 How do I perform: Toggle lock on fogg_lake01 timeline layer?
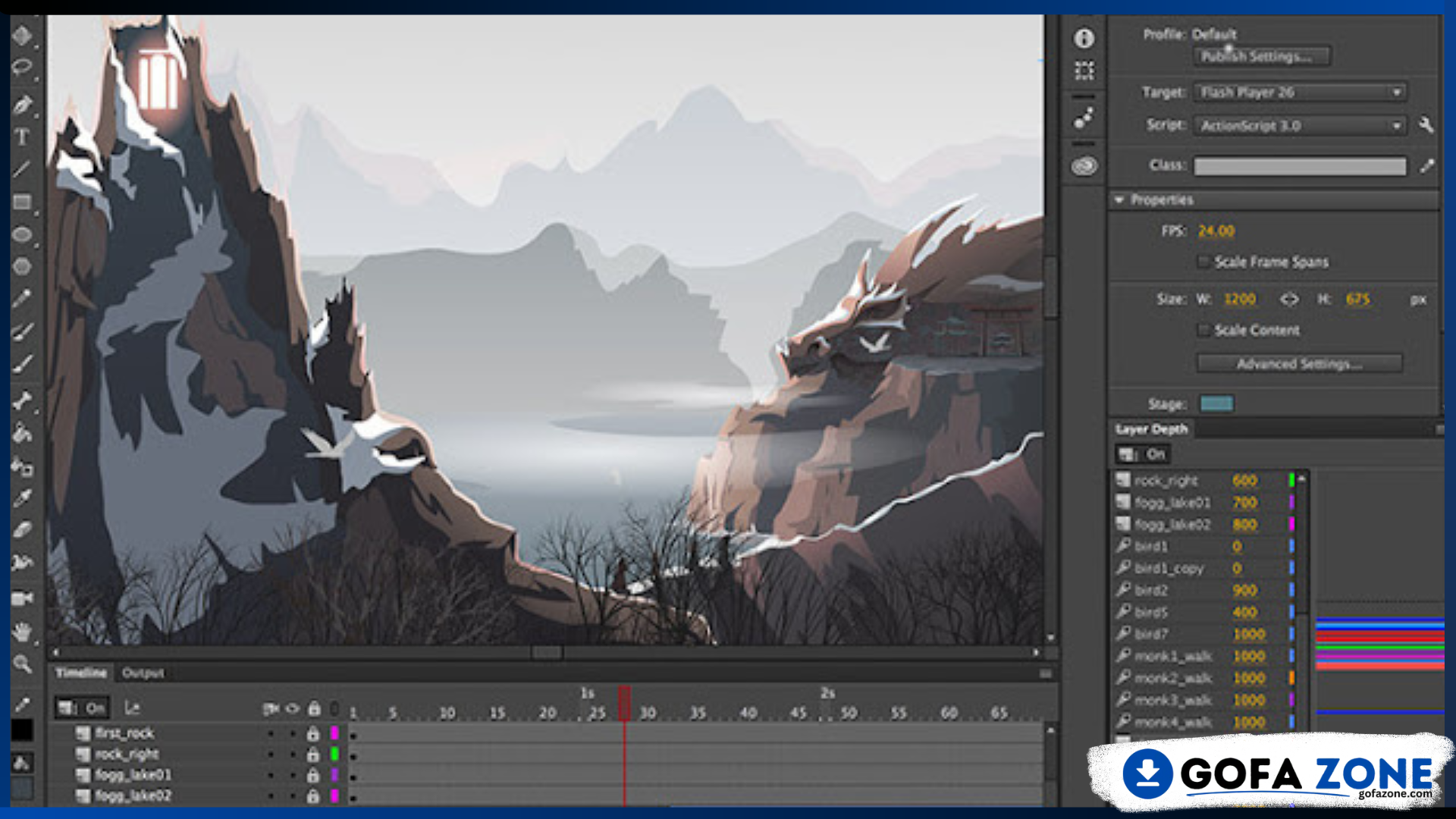(312, 775)
